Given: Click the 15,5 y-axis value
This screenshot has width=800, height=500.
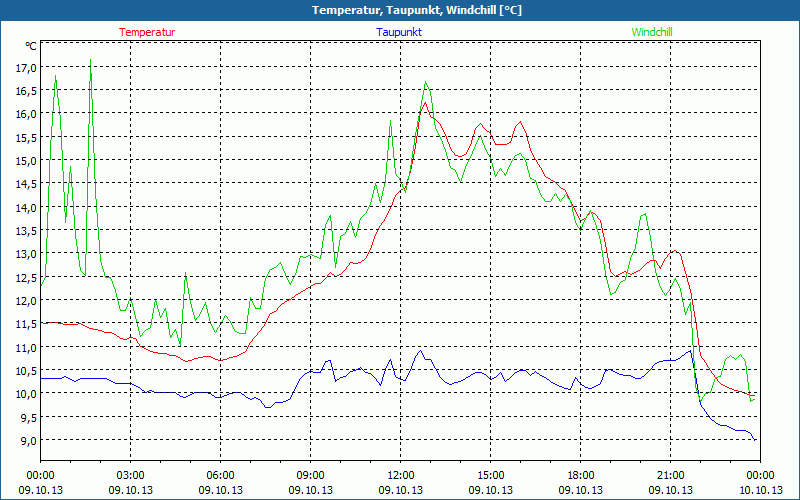Looking at the screenshot, I should 27,137.
